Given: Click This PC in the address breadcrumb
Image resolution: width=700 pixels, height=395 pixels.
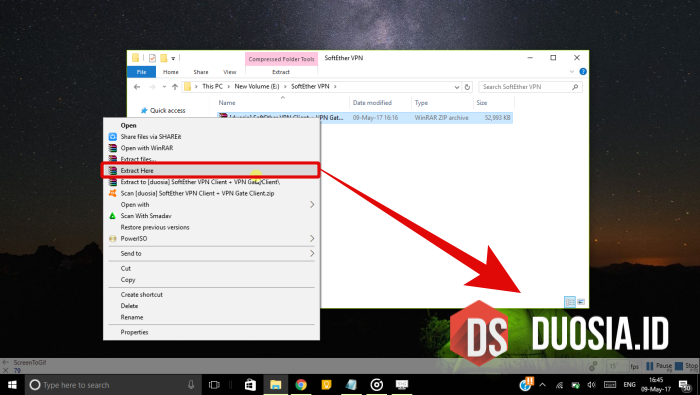Looking at the screenshot, I should [x=212, y=86].
